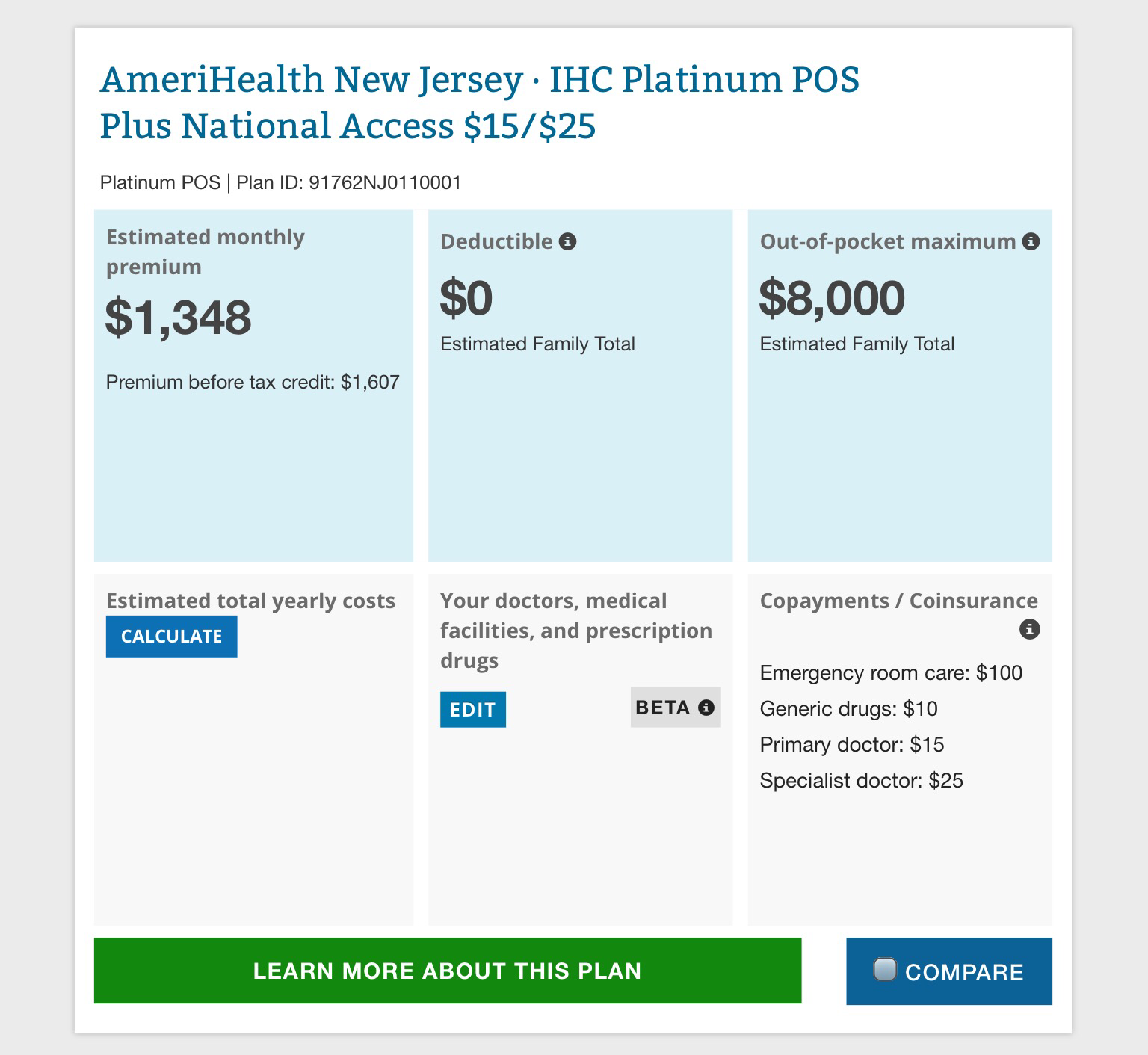Select the Specialist doctor copay line
Viewport: 1148px width, 1055px height.
pos(861,780)
